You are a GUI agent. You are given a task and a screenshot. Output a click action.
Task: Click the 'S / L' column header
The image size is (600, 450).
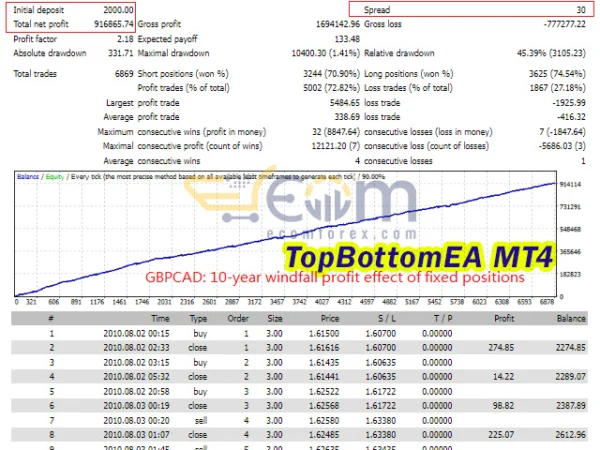click(387, 318)
